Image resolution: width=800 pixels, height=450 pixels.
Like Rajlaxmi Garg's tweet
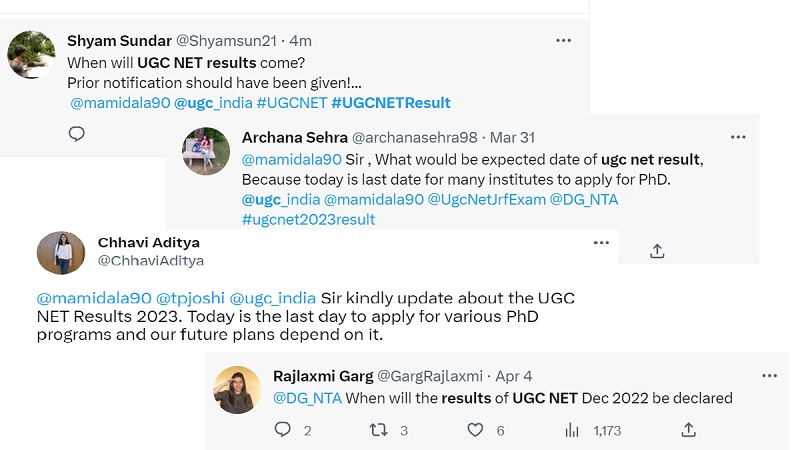pos(476,430)
